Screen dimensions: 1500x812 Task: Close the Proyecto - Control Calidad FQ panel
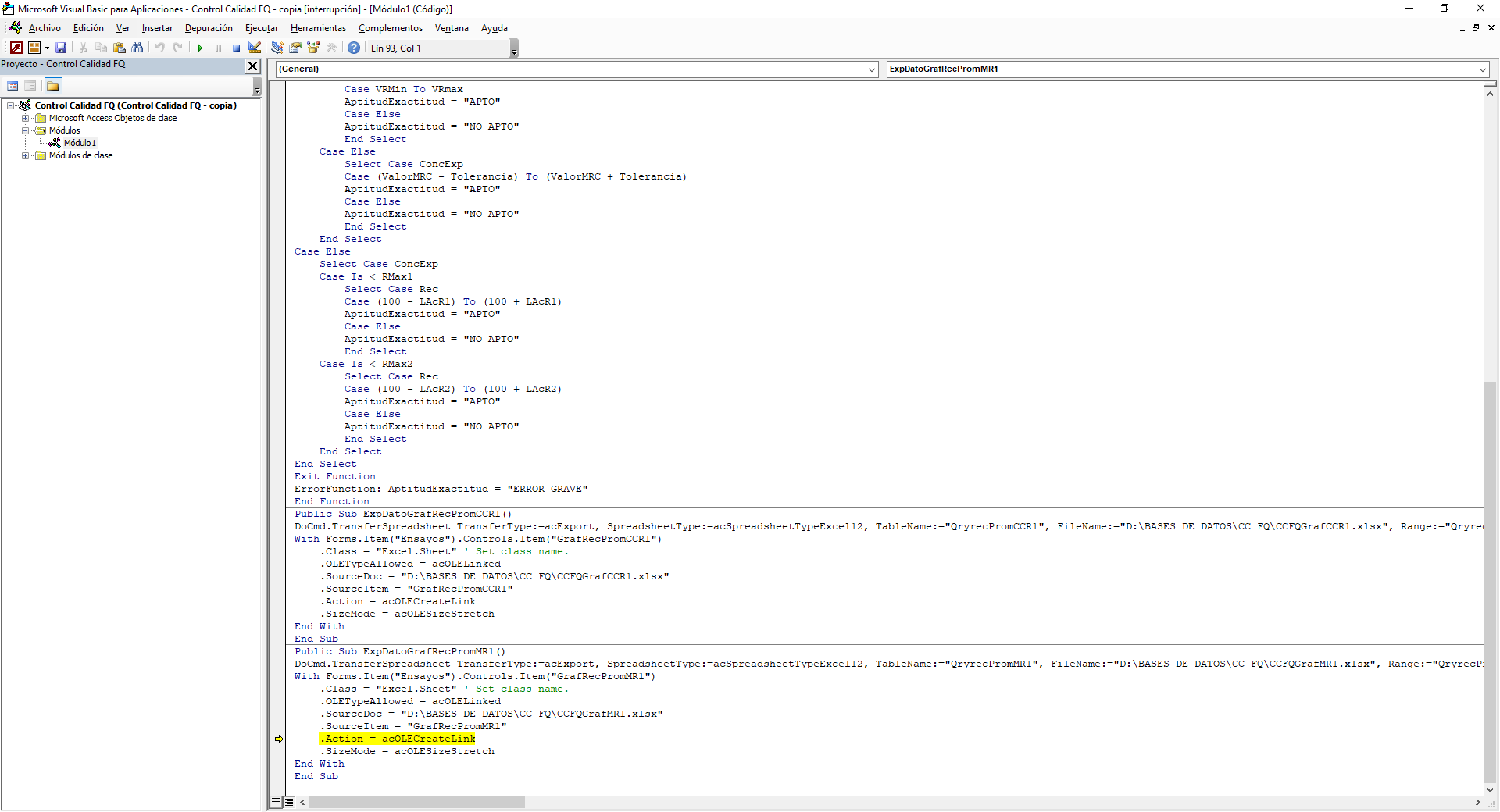pos(253,66)
